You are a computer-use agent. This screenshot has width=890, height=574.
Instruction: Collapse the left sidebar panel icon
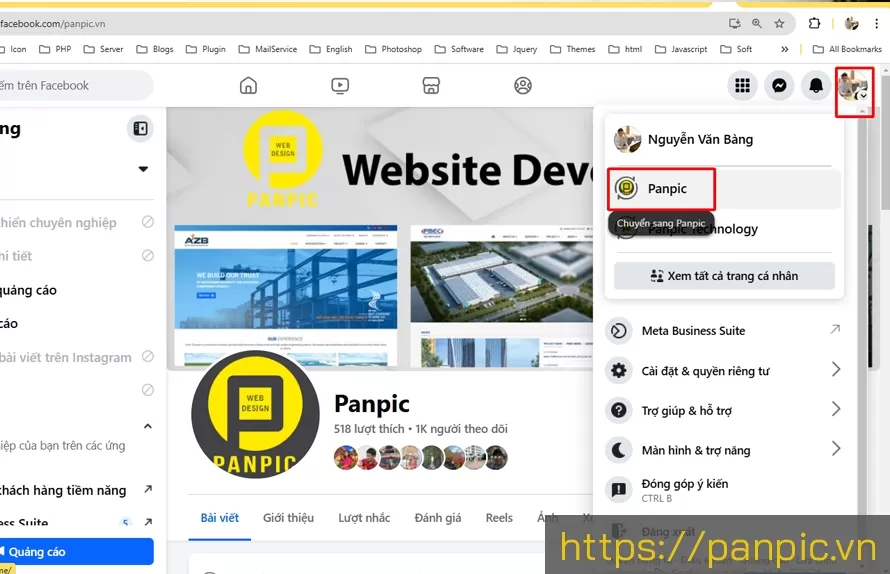(140, 129)
